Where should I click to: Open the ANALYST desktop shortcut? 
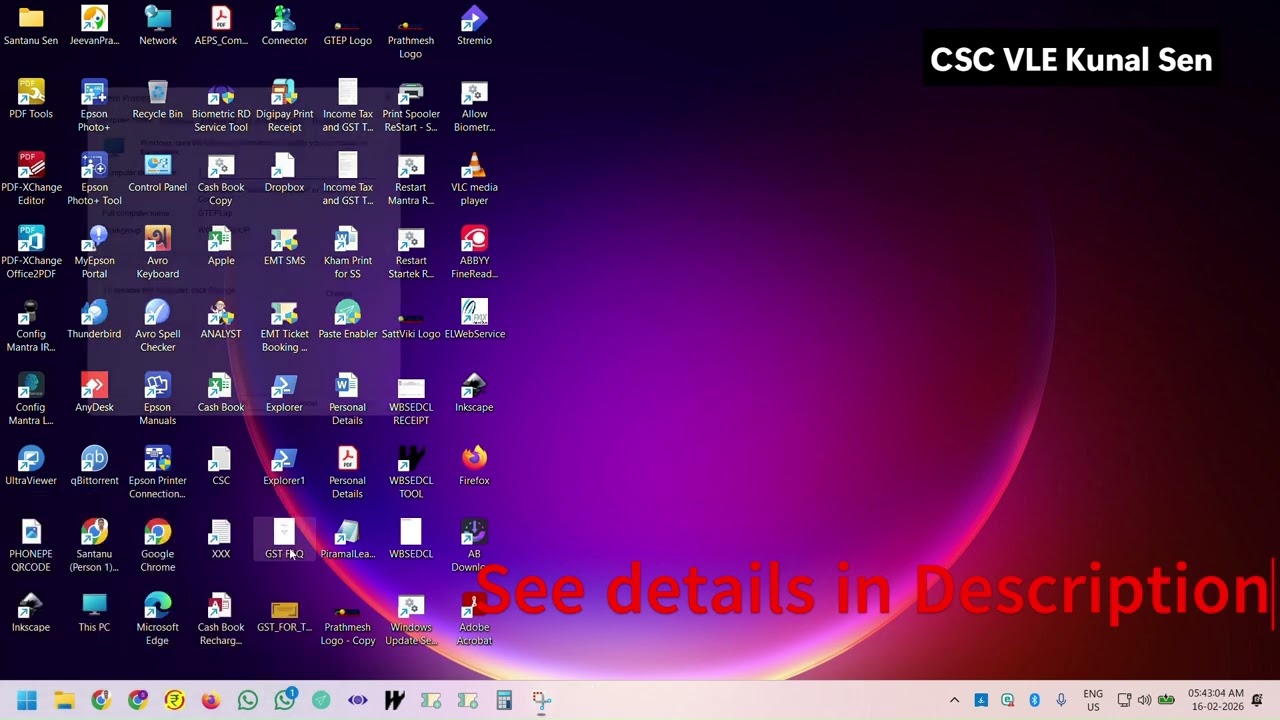[x=221, y=319]
